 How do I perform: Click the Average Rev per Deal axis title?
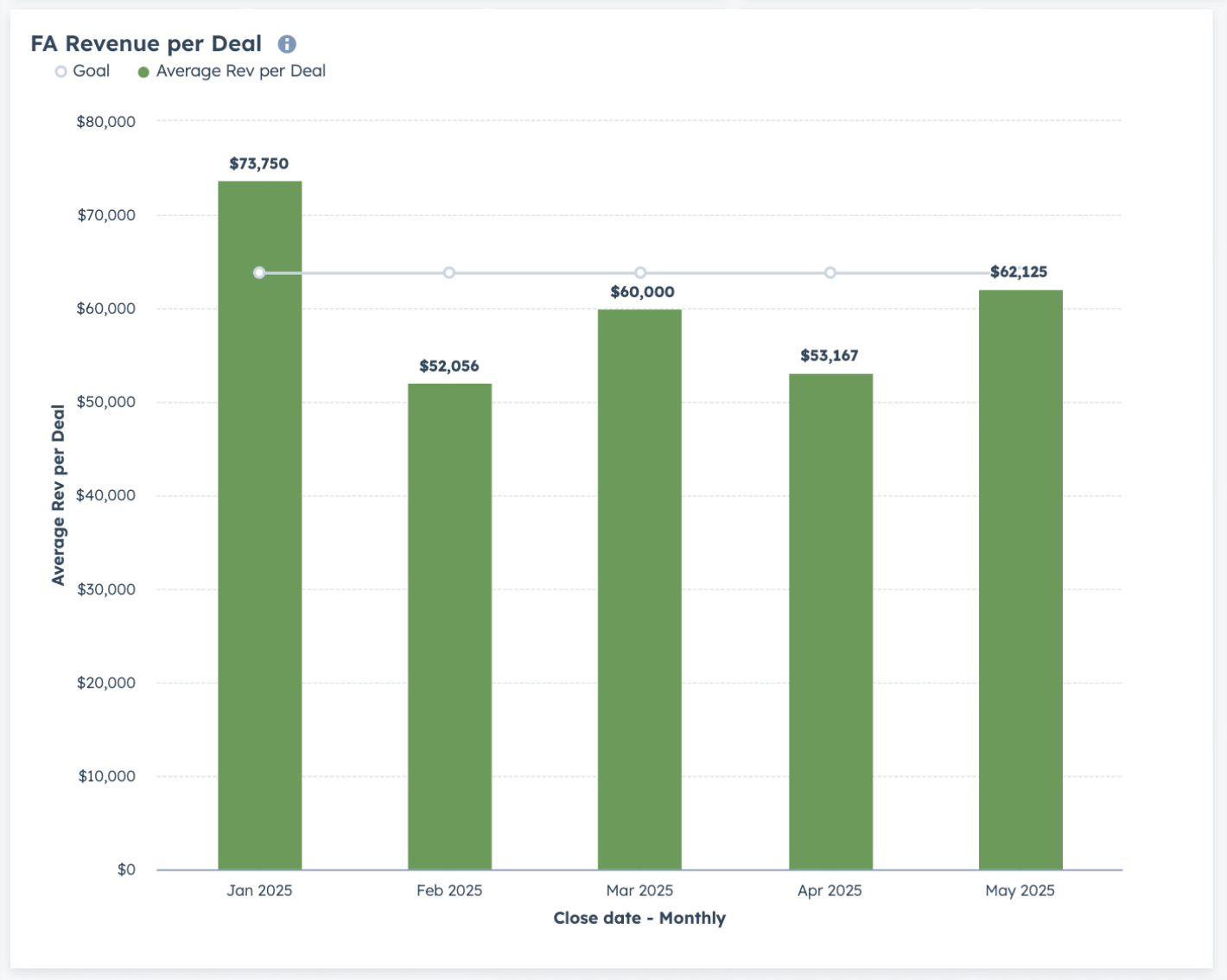(x=58, y=495)
